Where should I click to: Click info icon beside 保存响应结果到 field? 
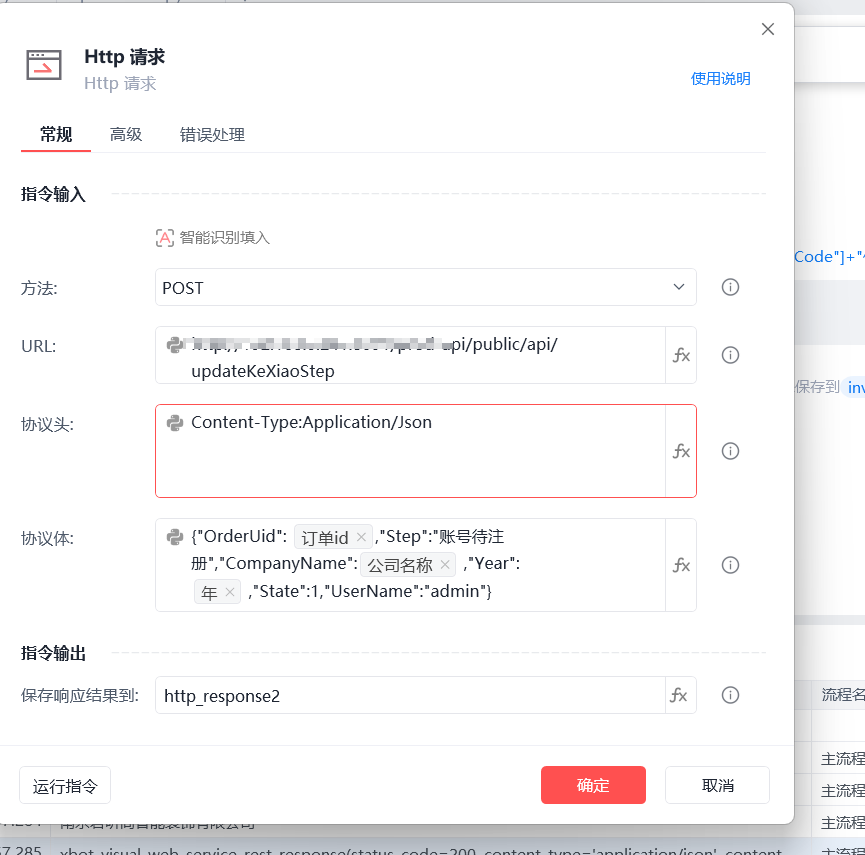click(730, 695)
